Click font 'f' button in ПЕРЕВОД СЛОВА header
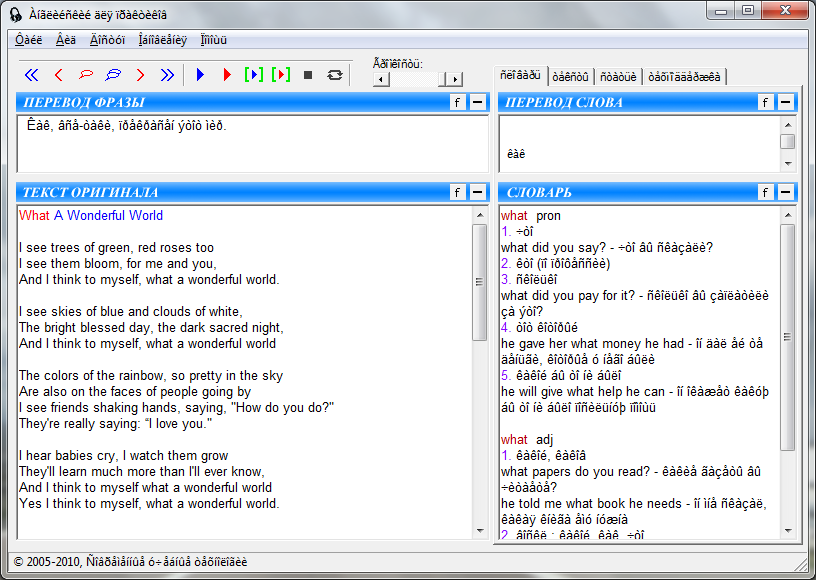 (766, 102)
